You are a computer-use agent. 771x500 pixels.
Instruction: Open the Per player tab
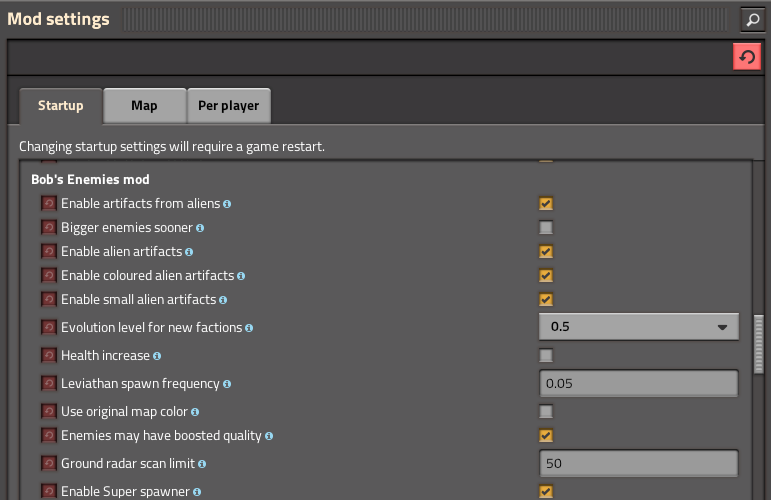[x=228, y=106]
